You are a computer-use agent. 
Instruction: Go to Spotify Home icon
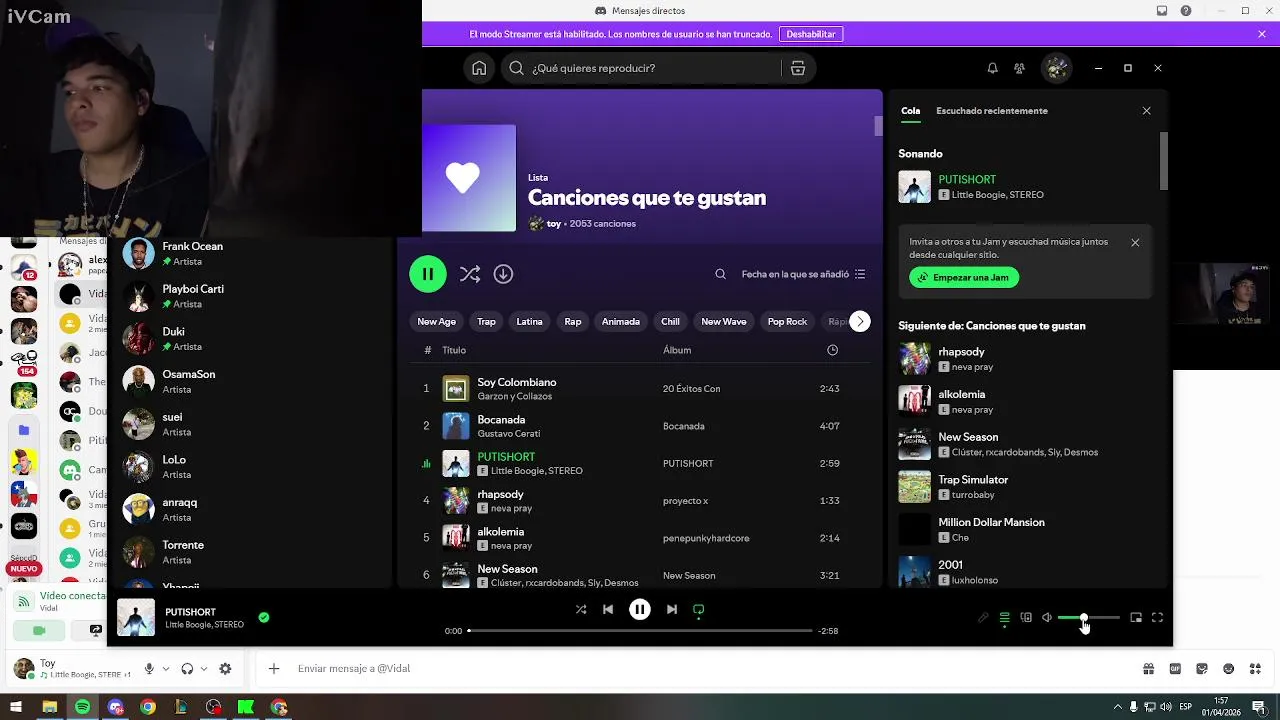click(479, 68)
